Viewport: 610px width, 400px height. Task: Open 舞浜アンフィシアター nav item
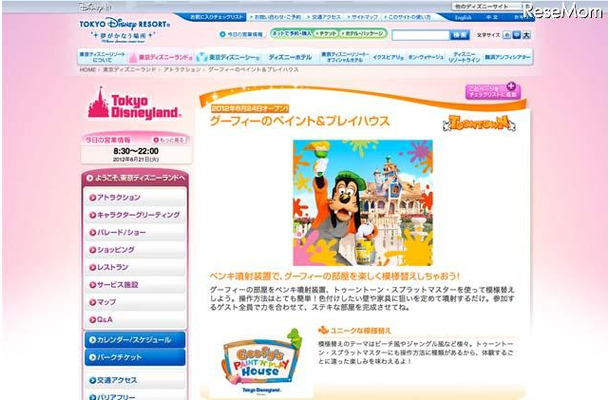click(x=507, y=57)
